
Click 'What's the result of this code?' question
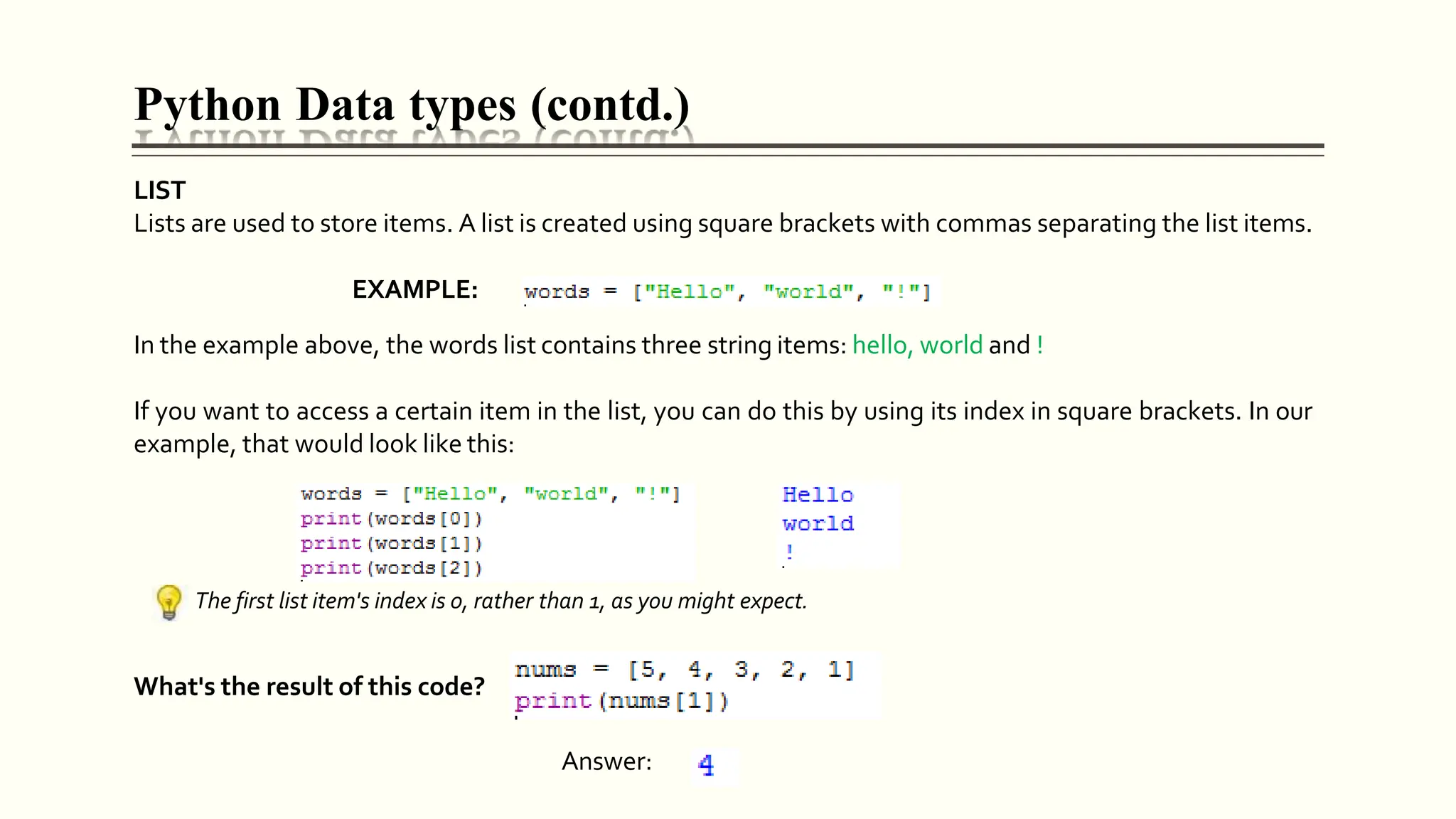click(309, 687)
